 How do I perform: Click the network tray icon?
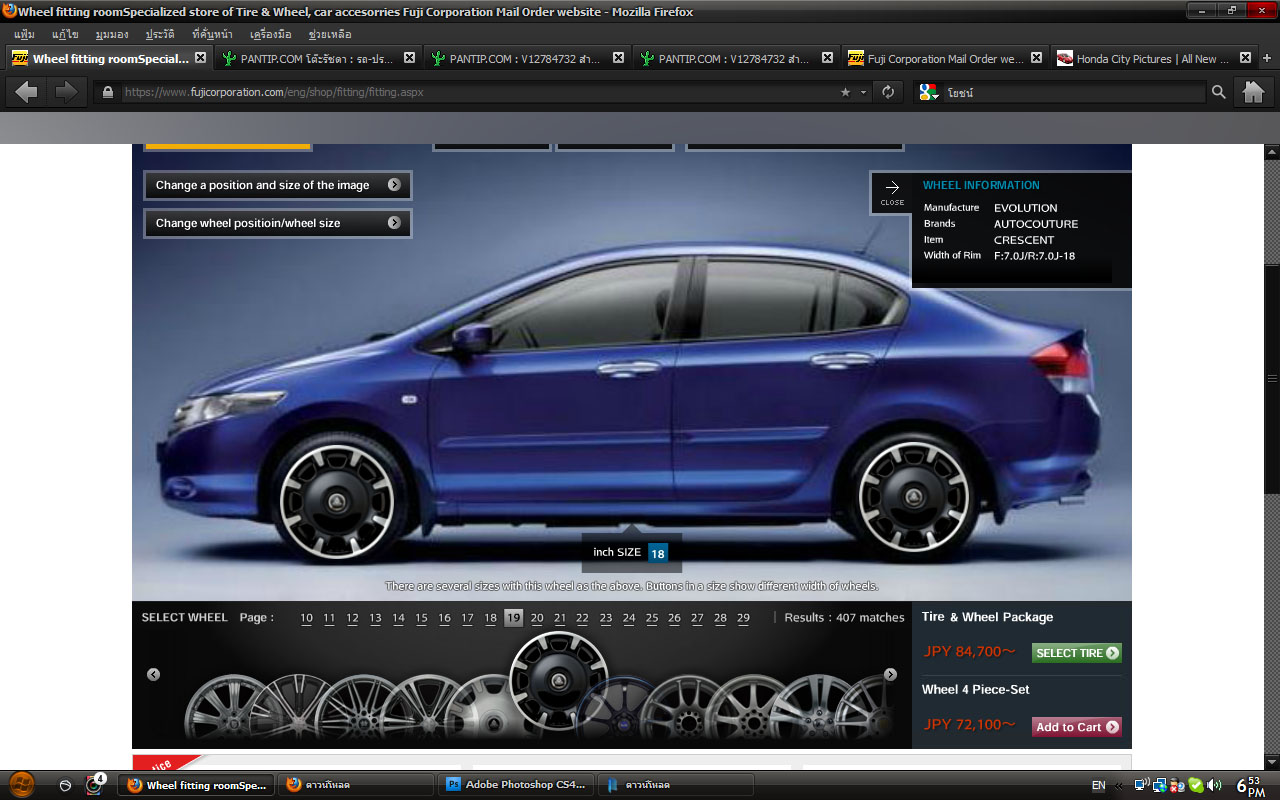tap(1161, 785)
